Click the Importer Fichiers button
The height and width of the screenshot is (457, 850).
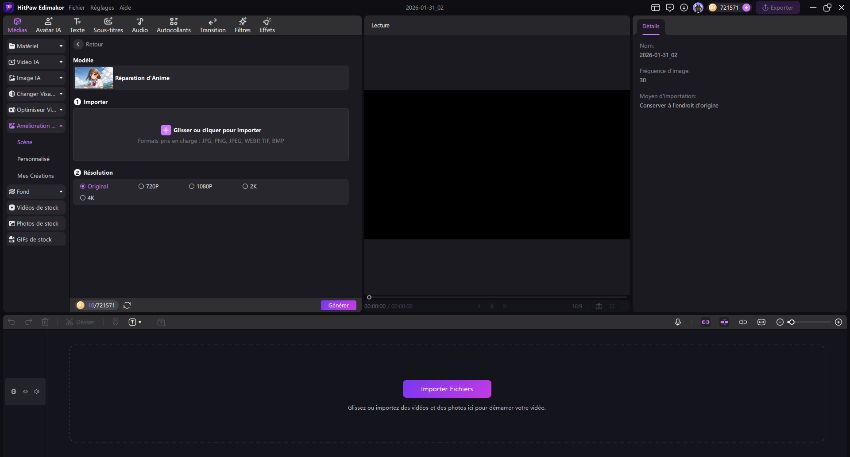tap(447, 388)
